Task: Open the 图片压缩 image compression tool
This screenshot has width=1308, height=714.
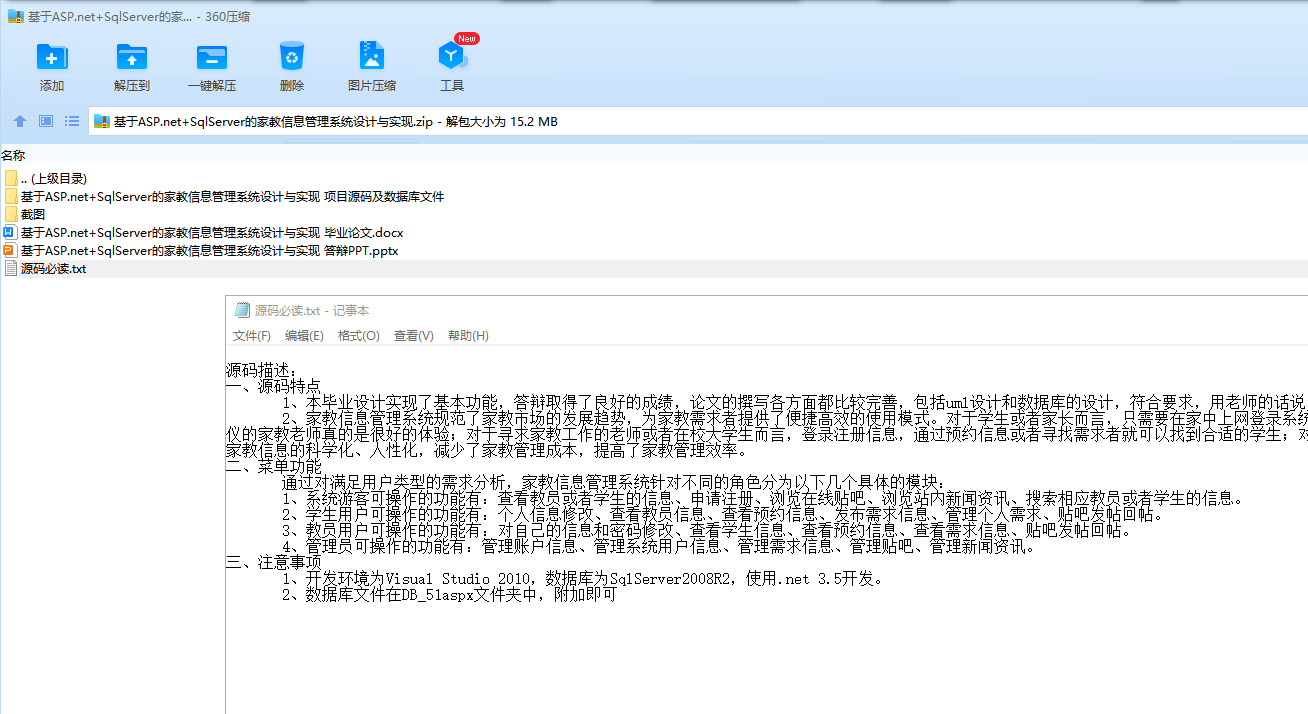Action: tap(372, 56)
